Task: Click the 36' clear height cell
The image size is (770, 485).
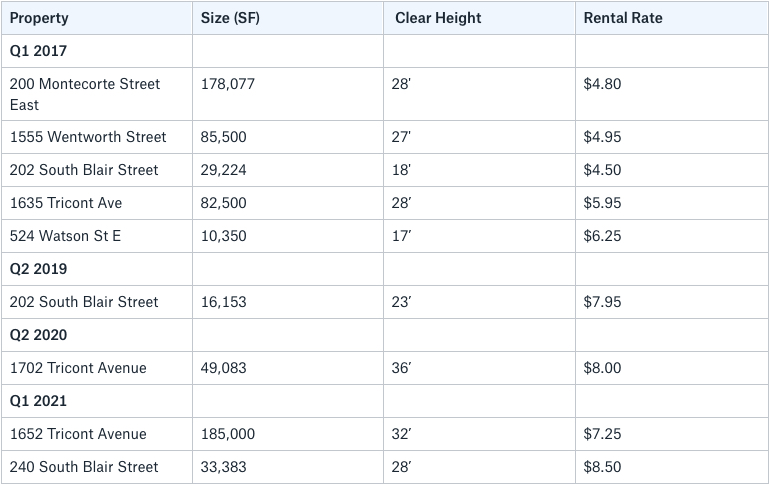Action: point(479,368)
